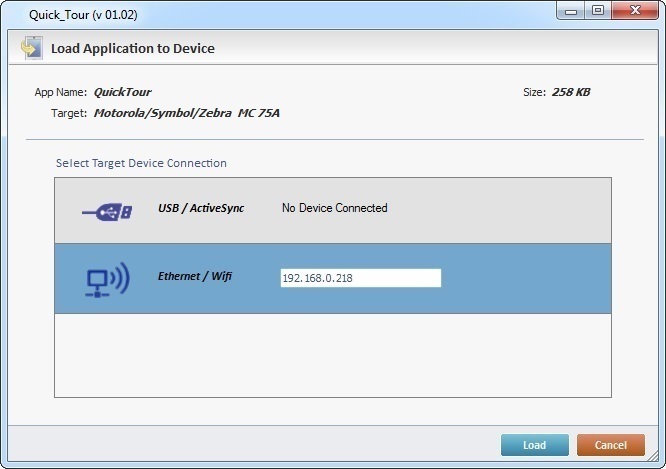Choose the USB / ActiveSync connection row
666x469 pixels.
click(x=333, y=211)
